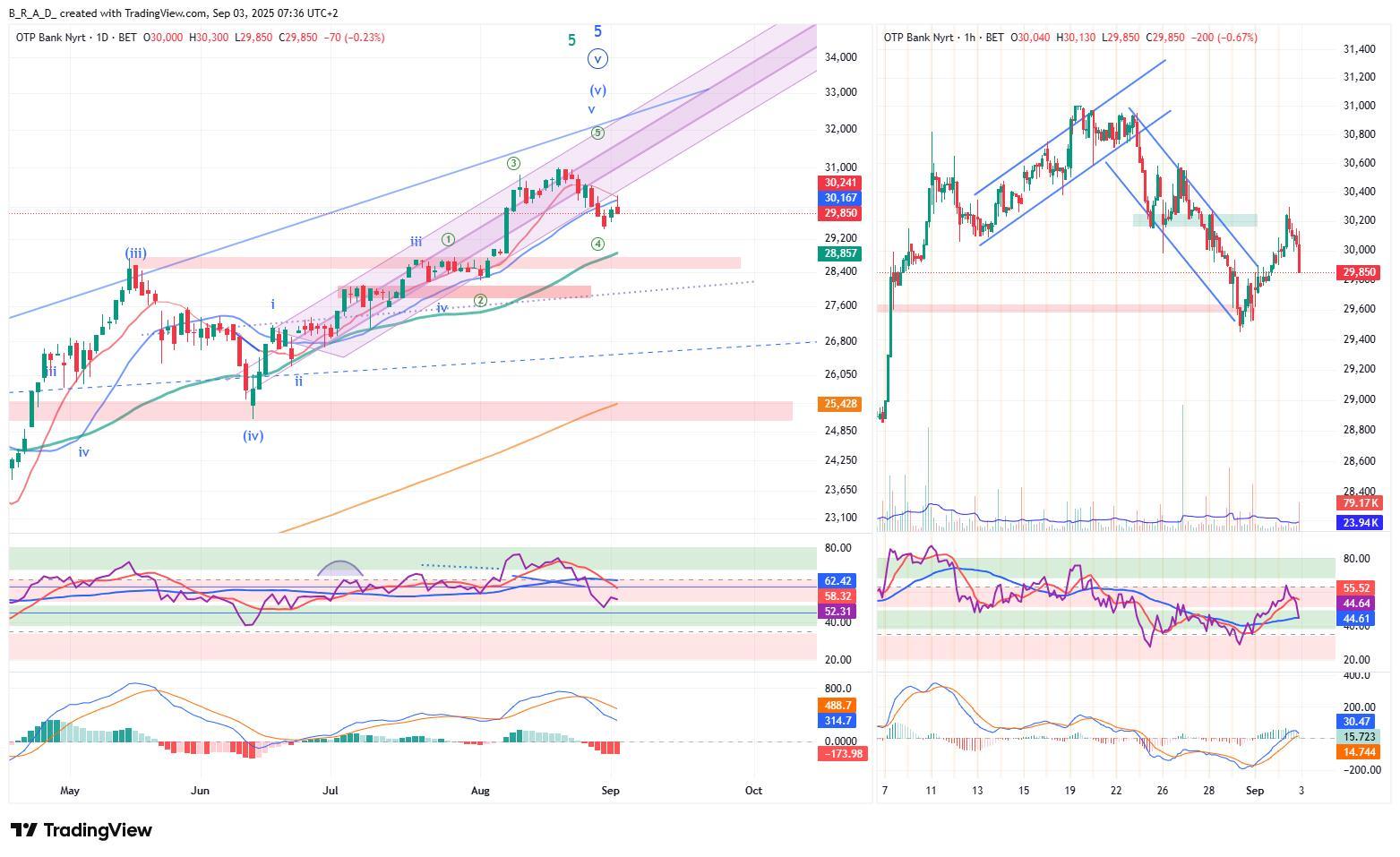Click the 26,800 price axis value
The width and height of the screenshot is (1400, 857).
[841, 341]
